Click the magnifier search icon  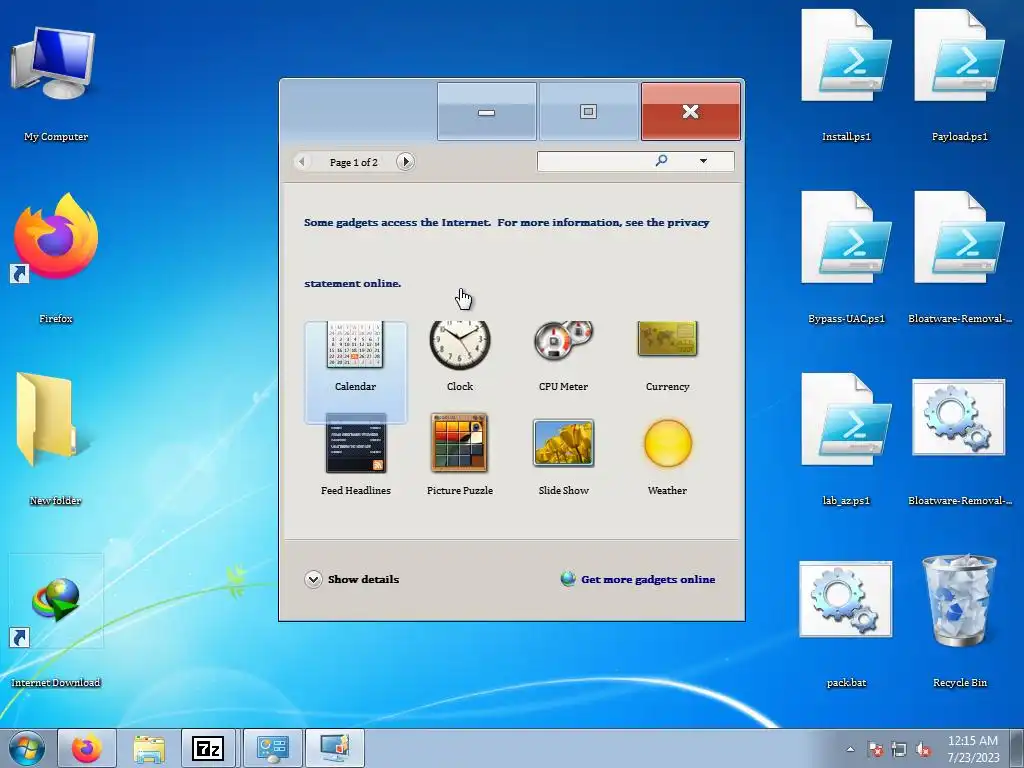coord(661,161)
